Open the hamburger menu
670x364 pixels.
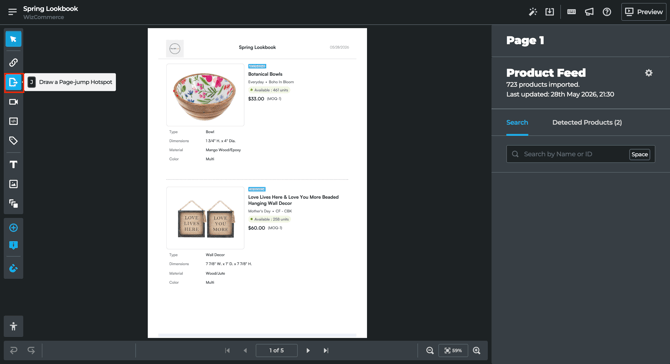click(12, 12)
